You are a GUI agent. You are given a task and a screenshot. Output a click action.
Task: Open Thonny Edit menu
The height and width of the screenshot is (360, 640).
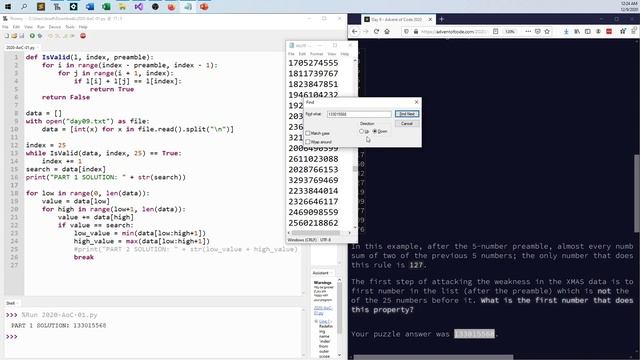pos(16,27)
